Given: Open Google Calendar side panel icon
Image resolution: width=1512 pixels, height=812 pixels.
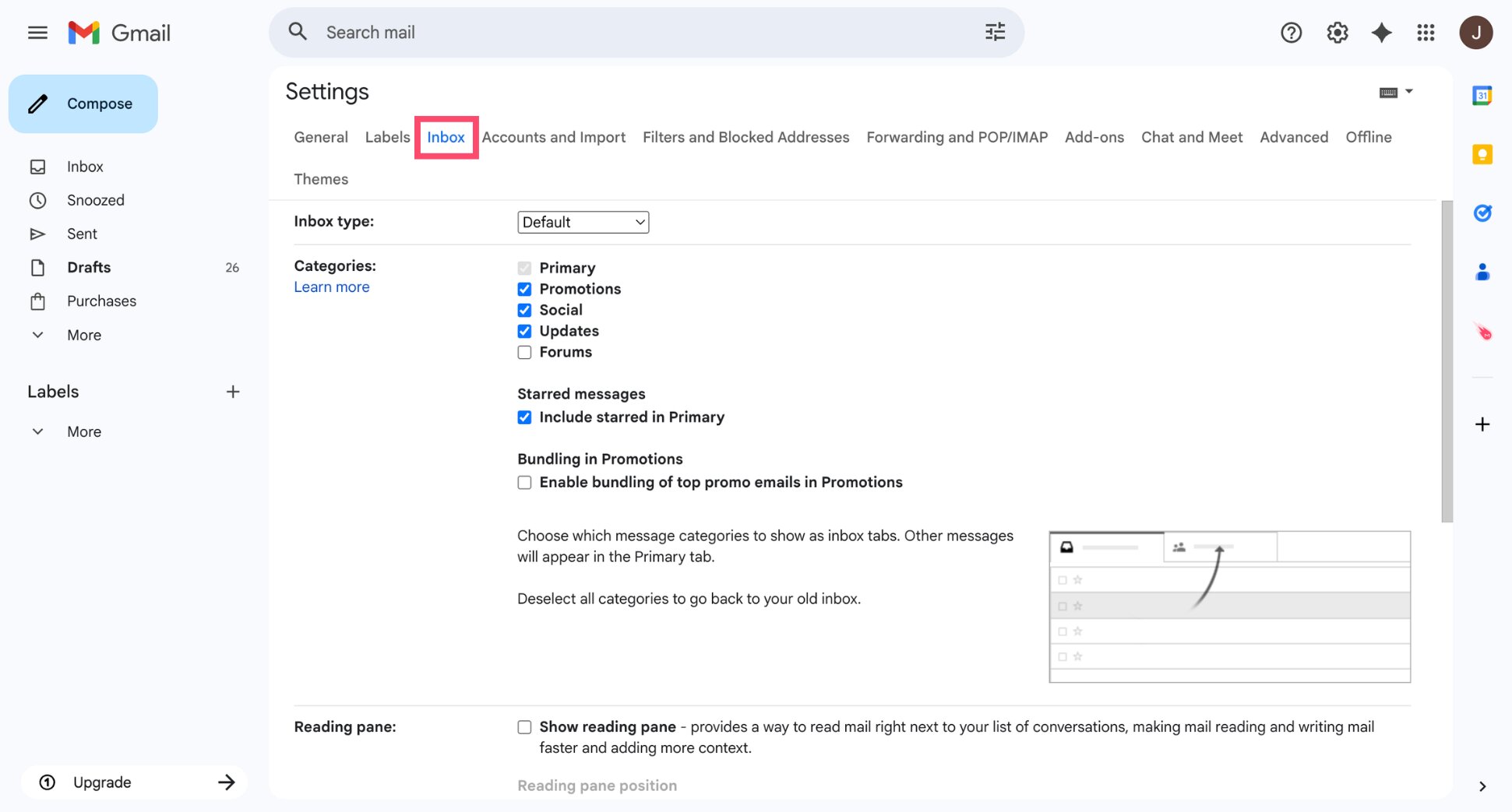Looking at the screenshot, I should (x=1482, y=96).
